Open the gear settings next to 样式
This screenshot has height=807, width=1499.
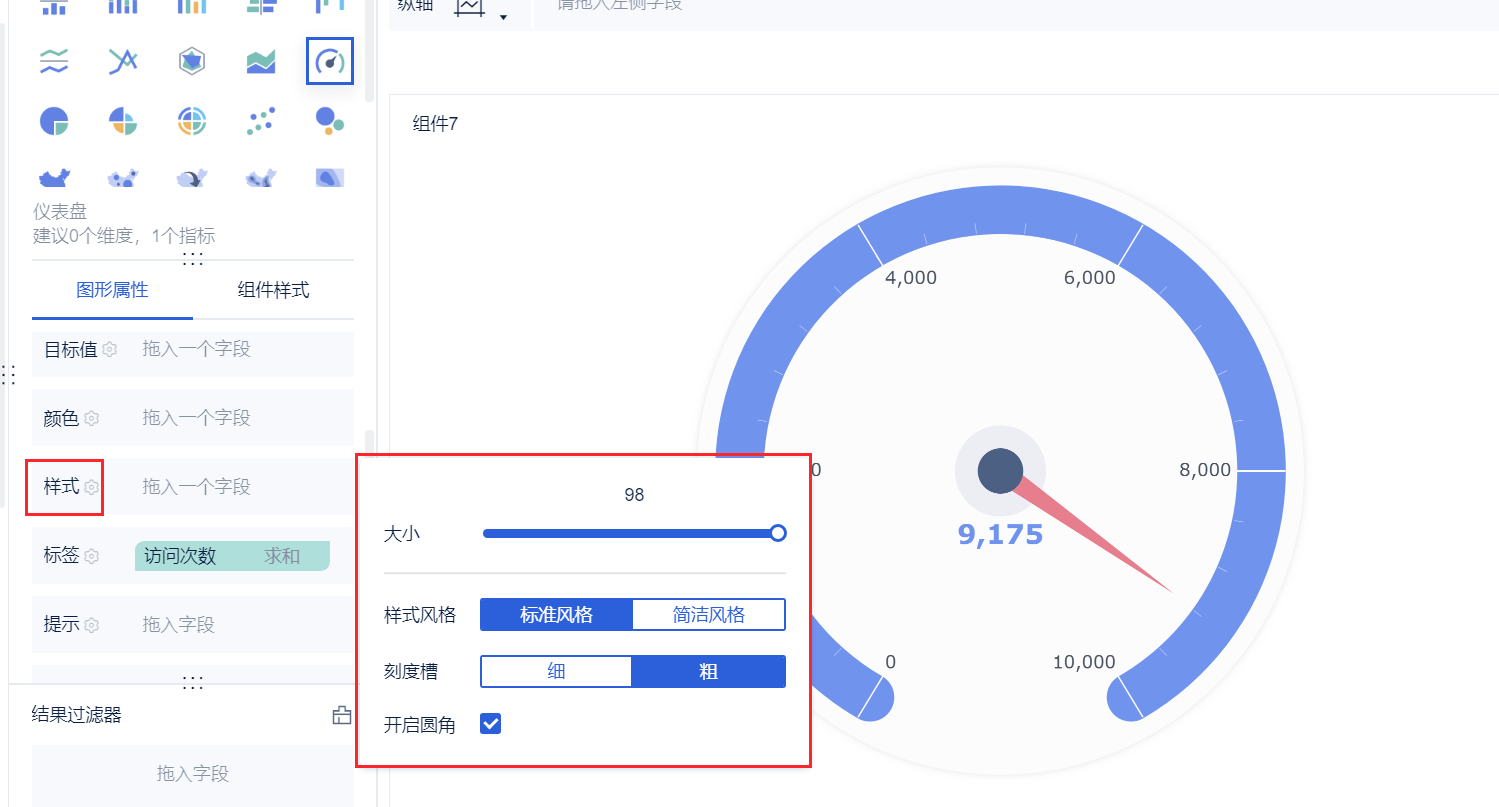[91, 487]
